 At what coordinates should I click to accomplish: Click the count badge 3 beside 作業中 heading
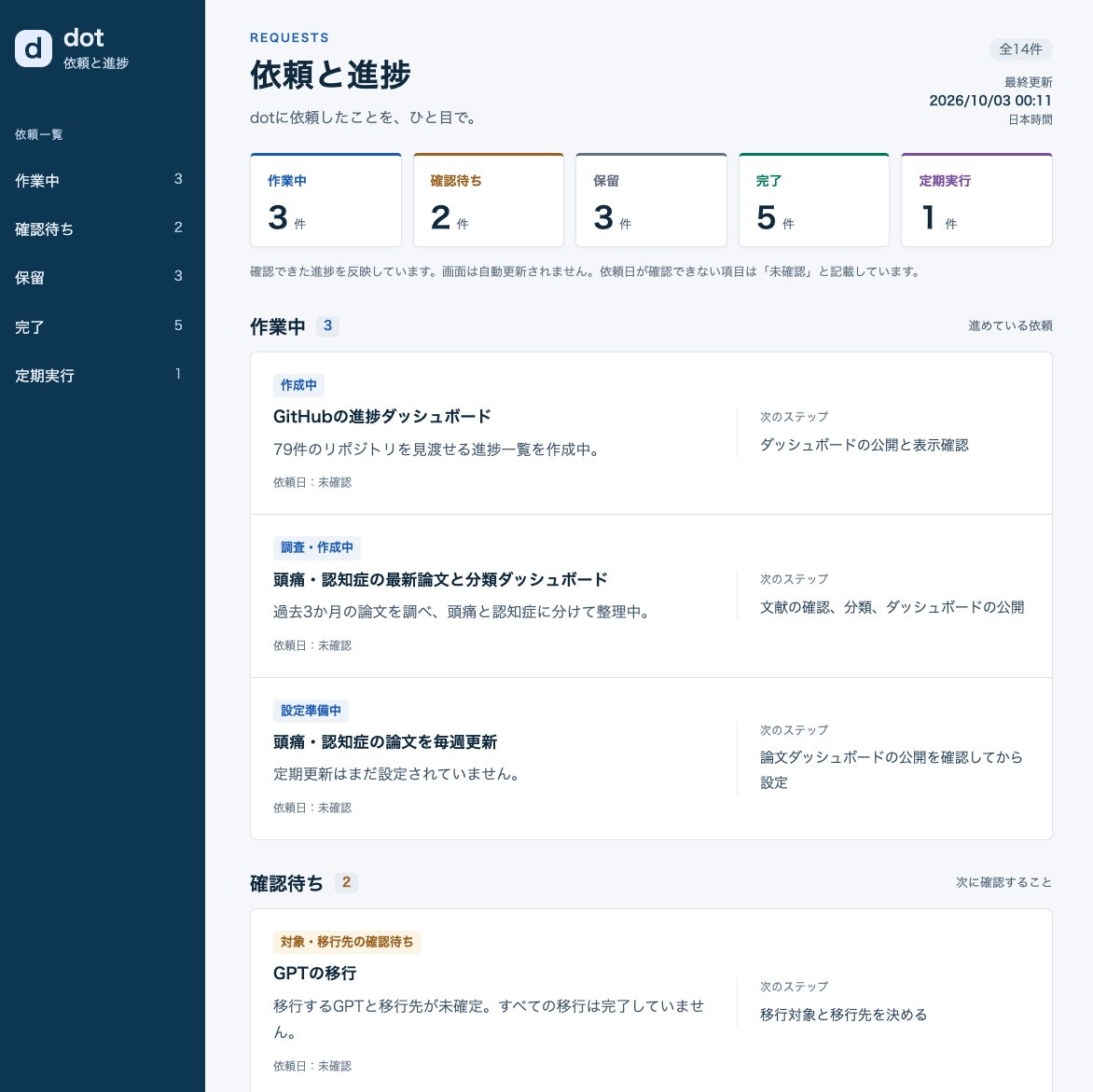click(x=327, y=325)
